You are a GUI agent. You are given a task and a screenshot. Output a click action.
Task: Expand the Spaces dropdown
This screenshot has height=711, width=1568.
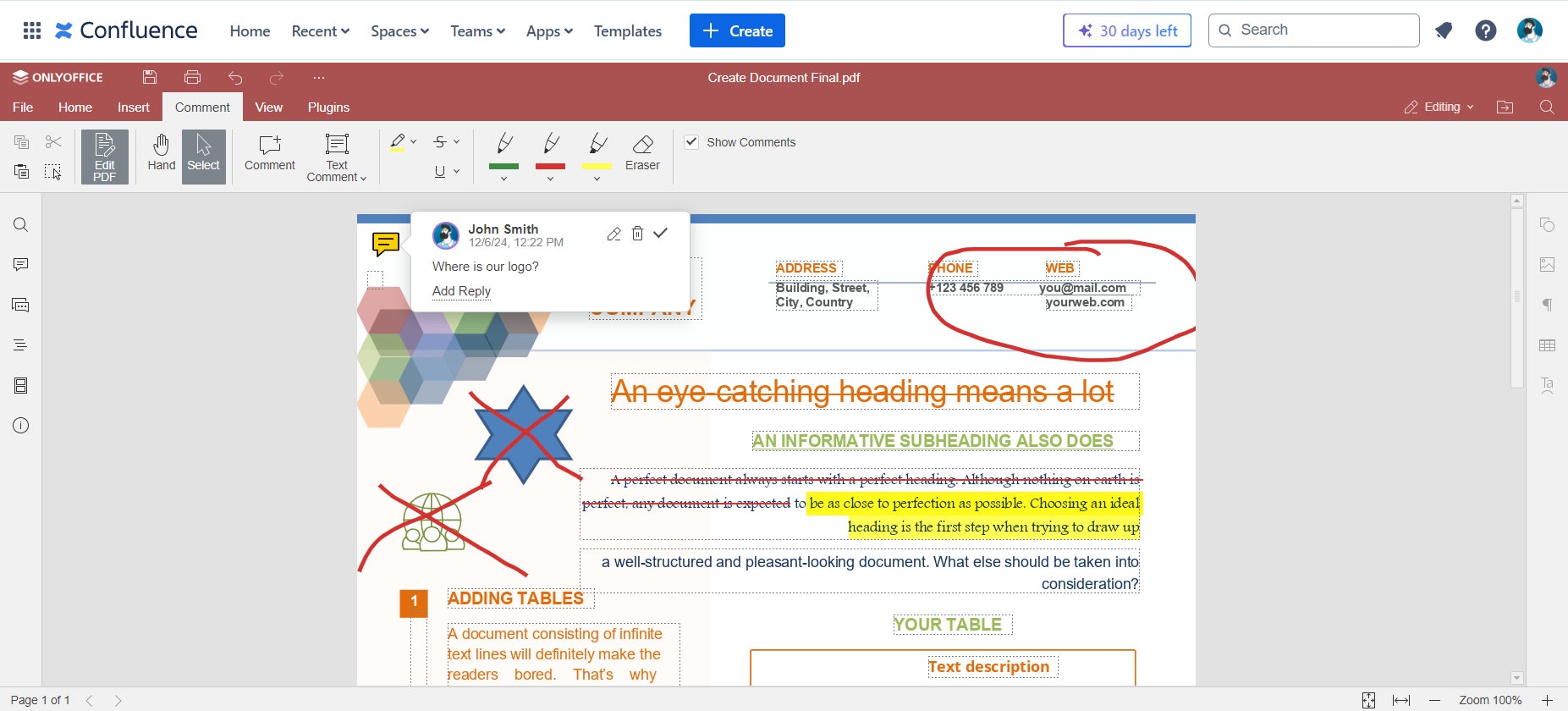tap(399, 31)
